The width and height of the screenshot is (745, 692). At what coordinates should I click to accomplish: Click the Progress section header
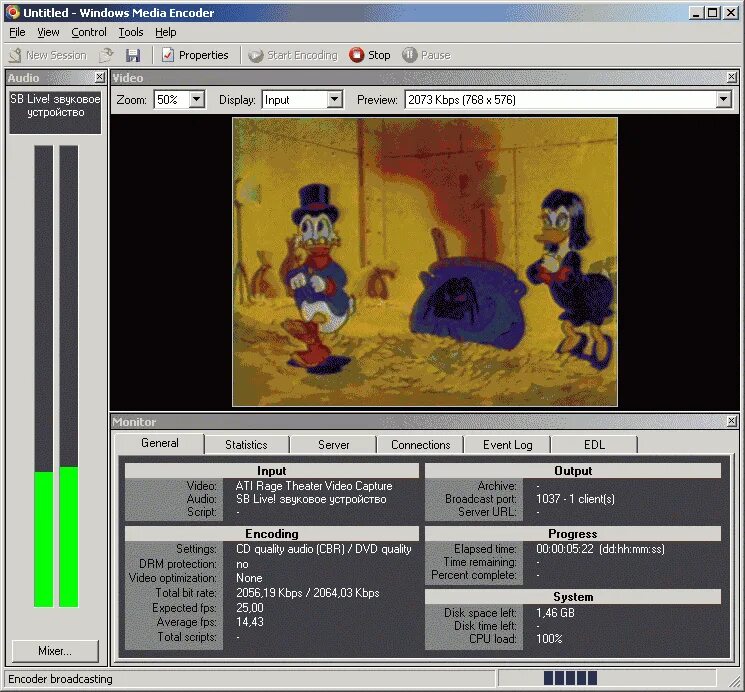click(573, 533)
